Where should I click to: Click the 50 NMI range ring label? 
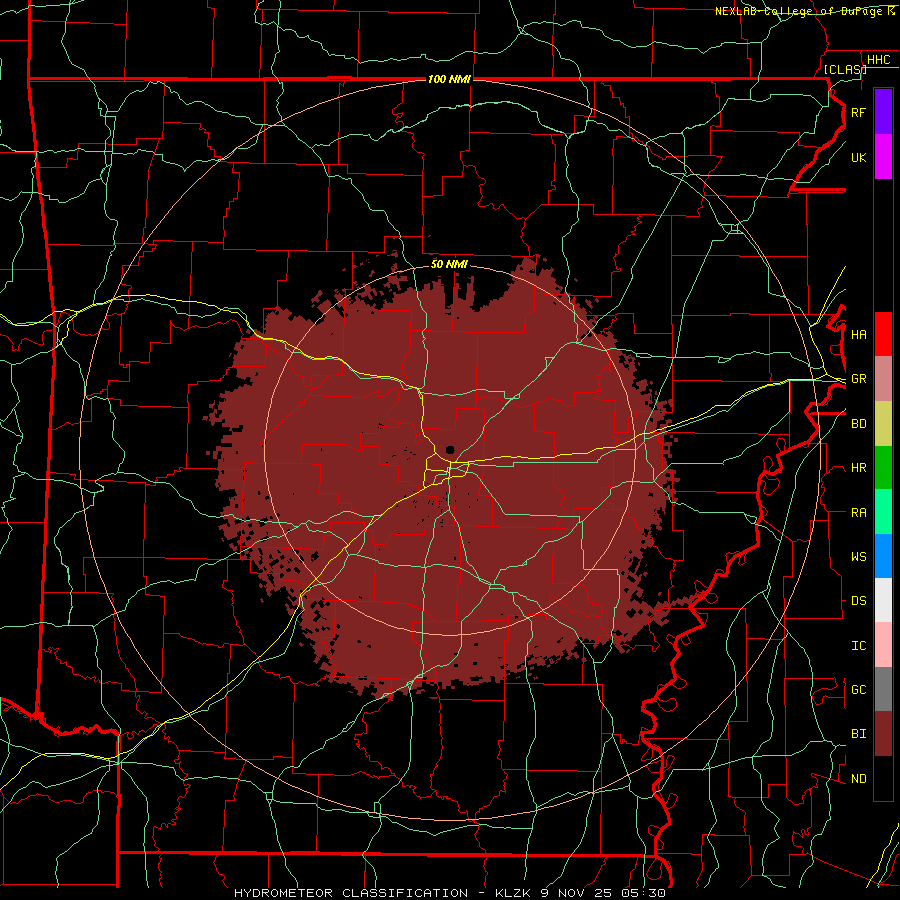[449, 264]
